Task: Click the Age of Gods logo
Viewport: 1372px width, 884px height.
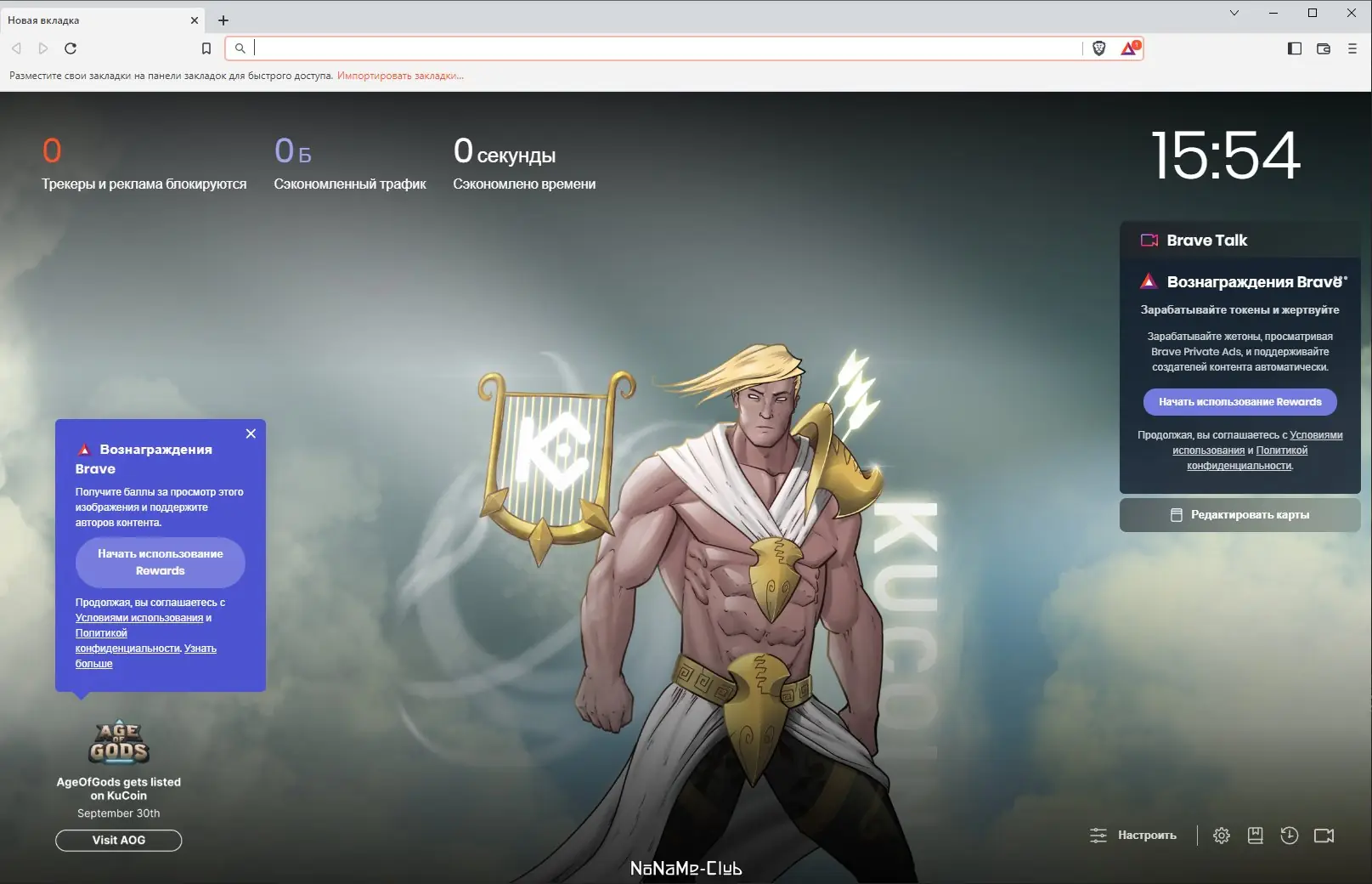Action: (119, 742)
